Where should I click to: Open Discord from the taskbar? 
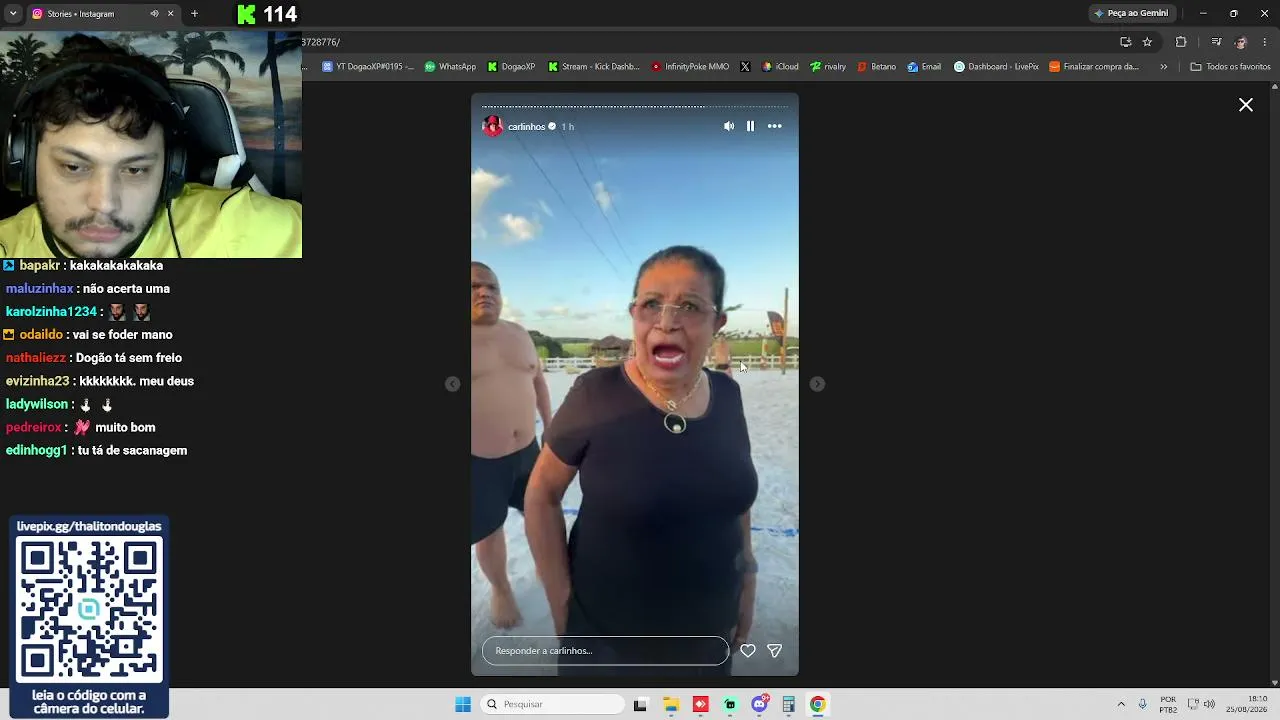(760, 704)
